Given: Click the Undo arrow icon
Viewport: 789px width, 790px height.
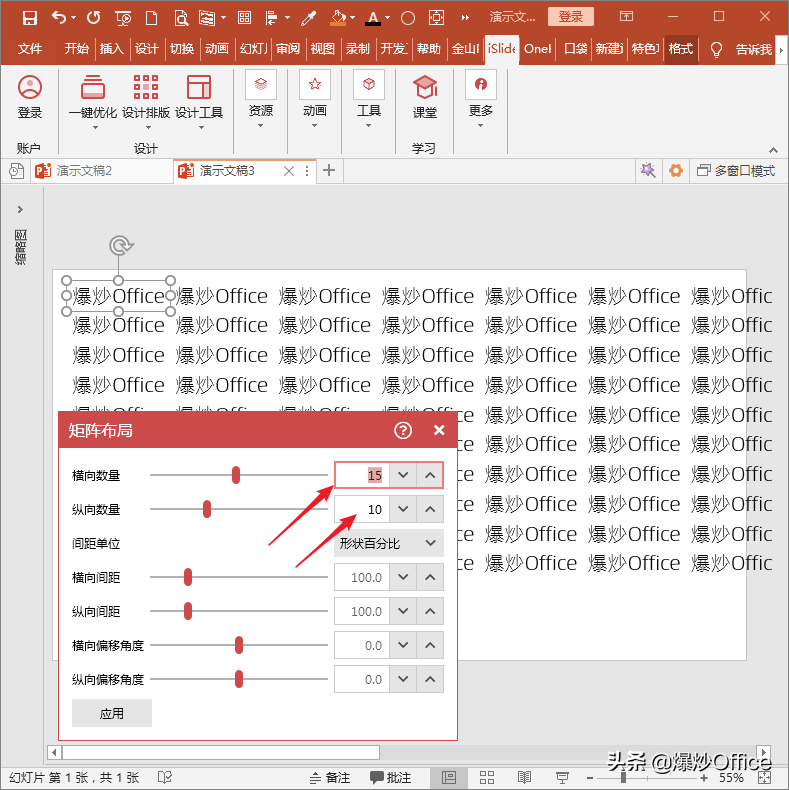Looking at the screenshot, I should tap(59, 18).
